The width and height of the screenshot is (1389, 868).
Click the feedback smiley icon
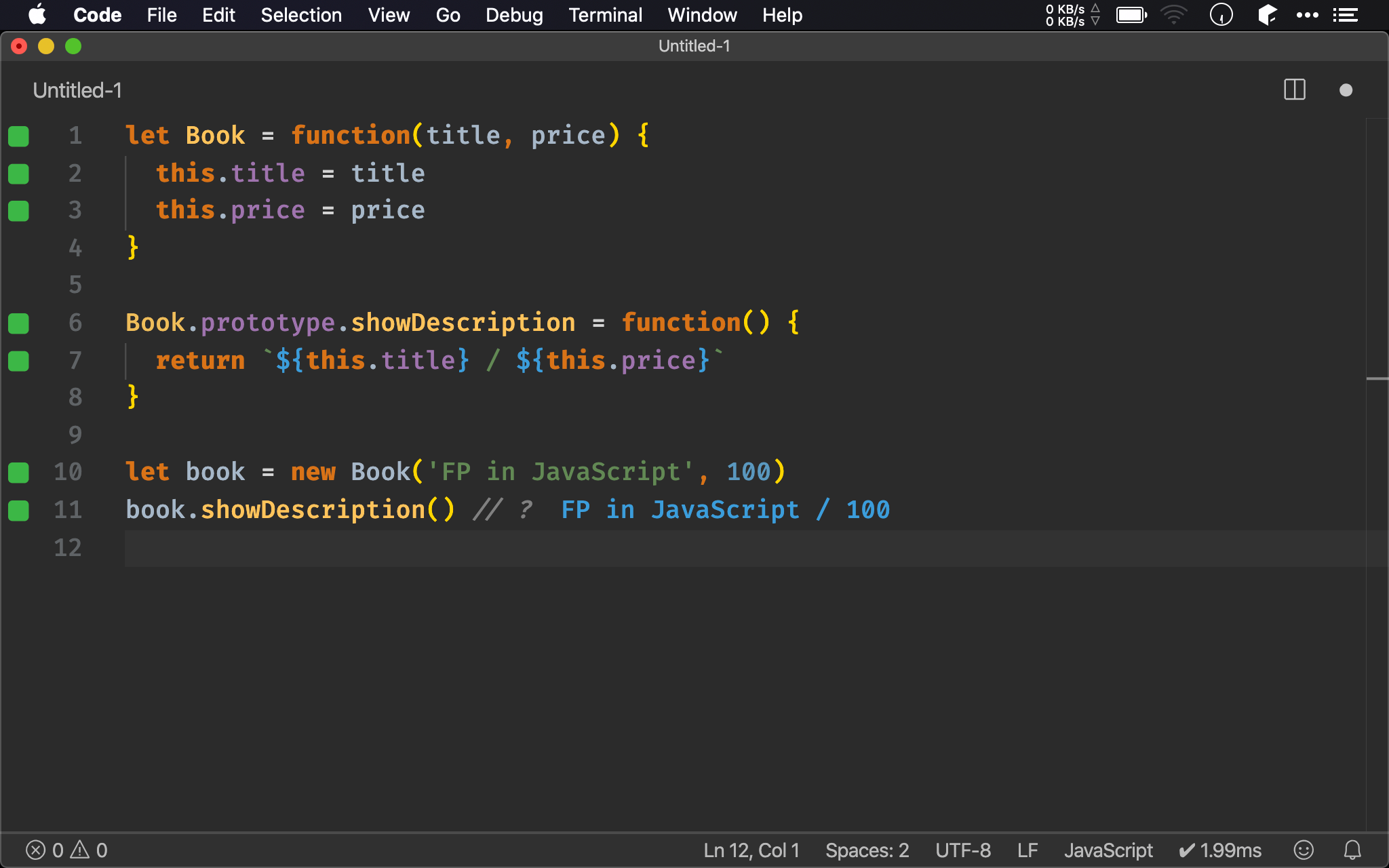point(1303,850)
